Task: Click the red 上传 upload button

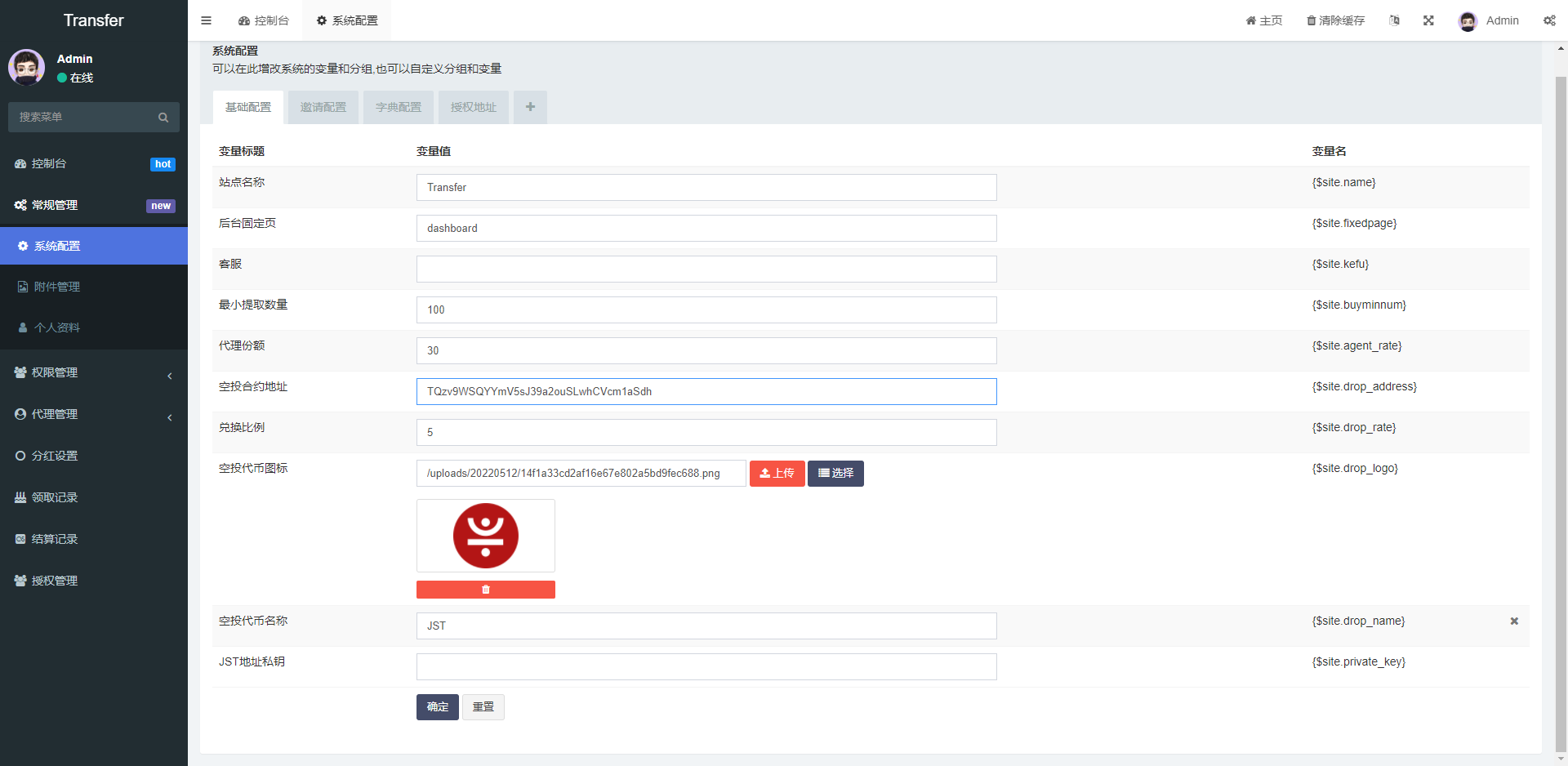Action: [x=777, y=474]
